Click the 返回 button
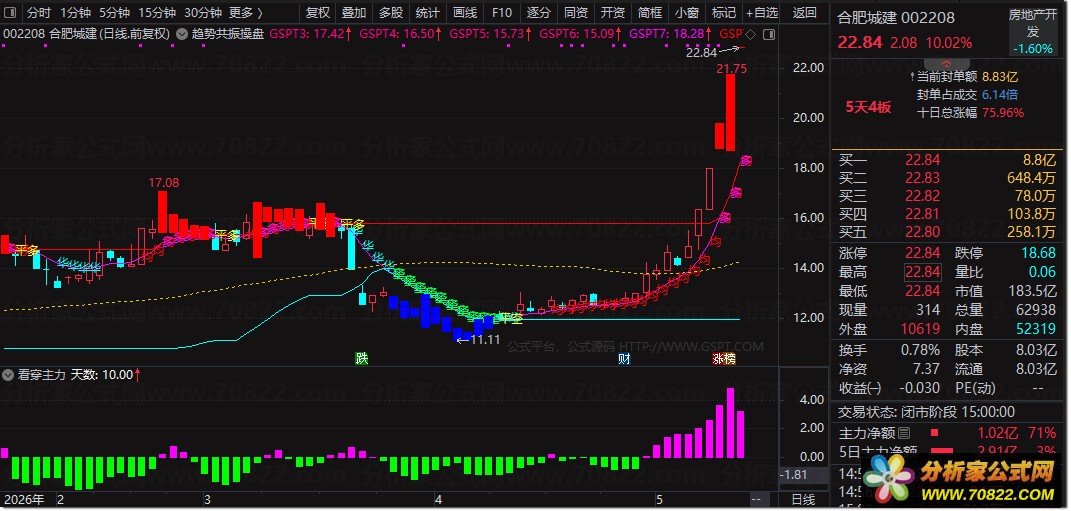The width and height of the screenshot is (1071, 511). pyautogui.click(x=805, y=12)
